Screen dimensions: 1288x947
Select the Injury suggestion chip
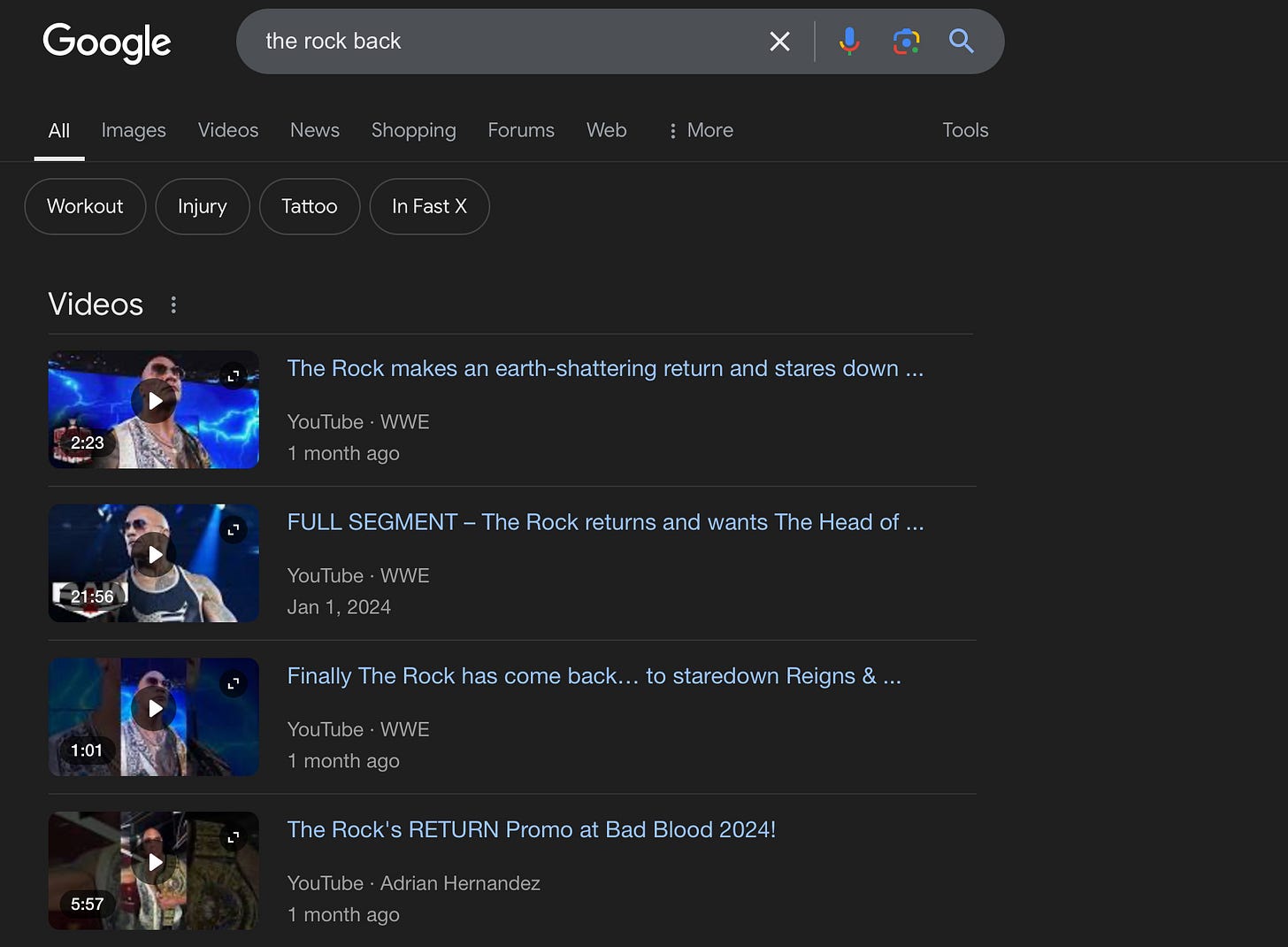(203, 206)
